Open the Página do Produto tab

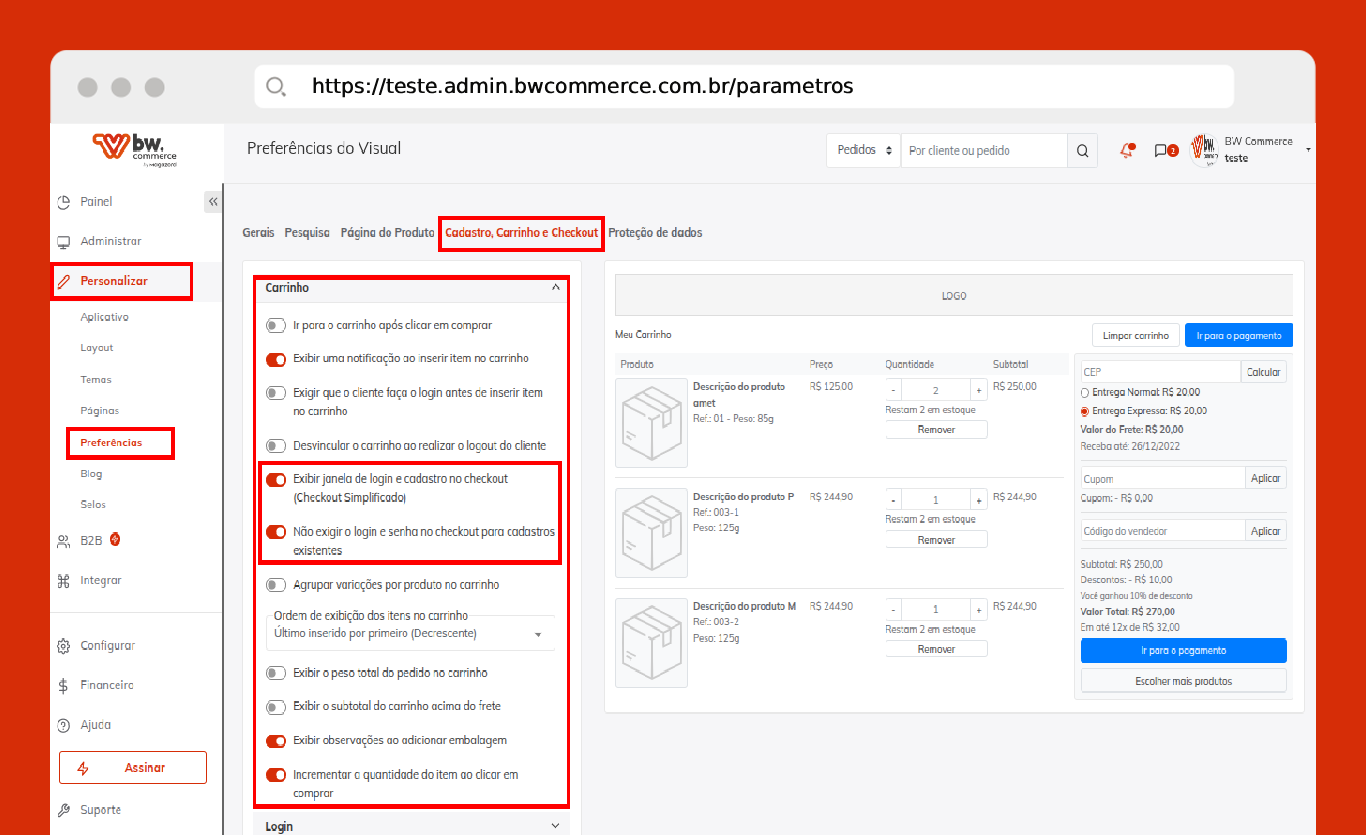click(387, 233)
